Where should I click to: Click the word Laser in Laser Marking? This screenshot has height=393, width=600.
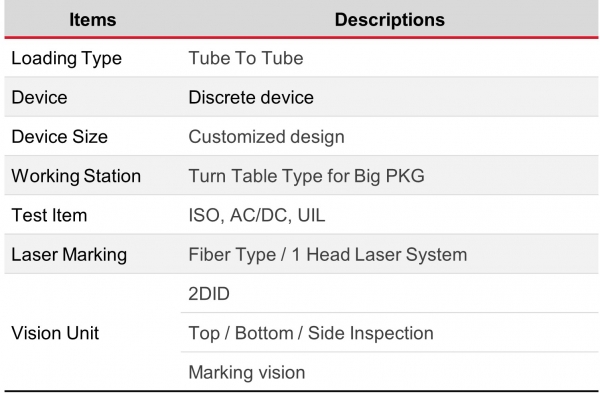click(35, 254)
